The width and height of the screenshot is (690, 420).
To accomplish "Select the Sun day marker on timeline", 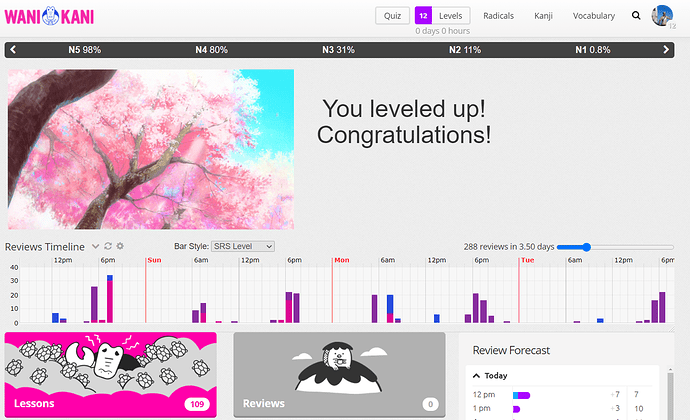I will pyautogui.click(x=154, y=260).
